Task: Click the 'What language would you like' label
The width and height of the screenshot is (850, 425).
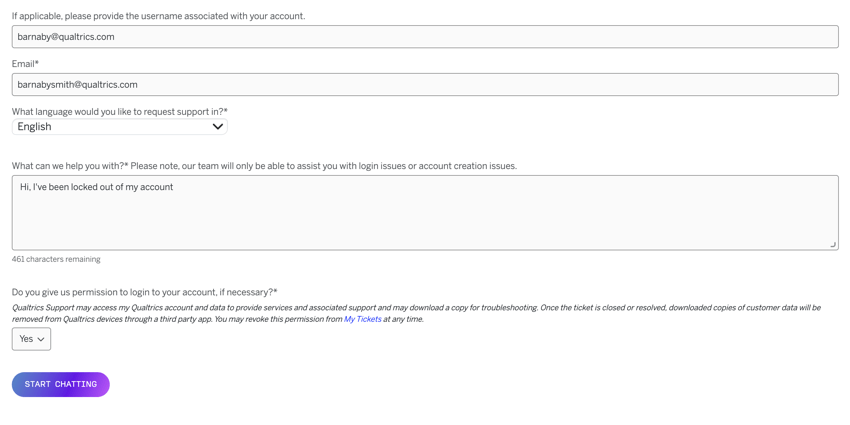Action: 120,112
